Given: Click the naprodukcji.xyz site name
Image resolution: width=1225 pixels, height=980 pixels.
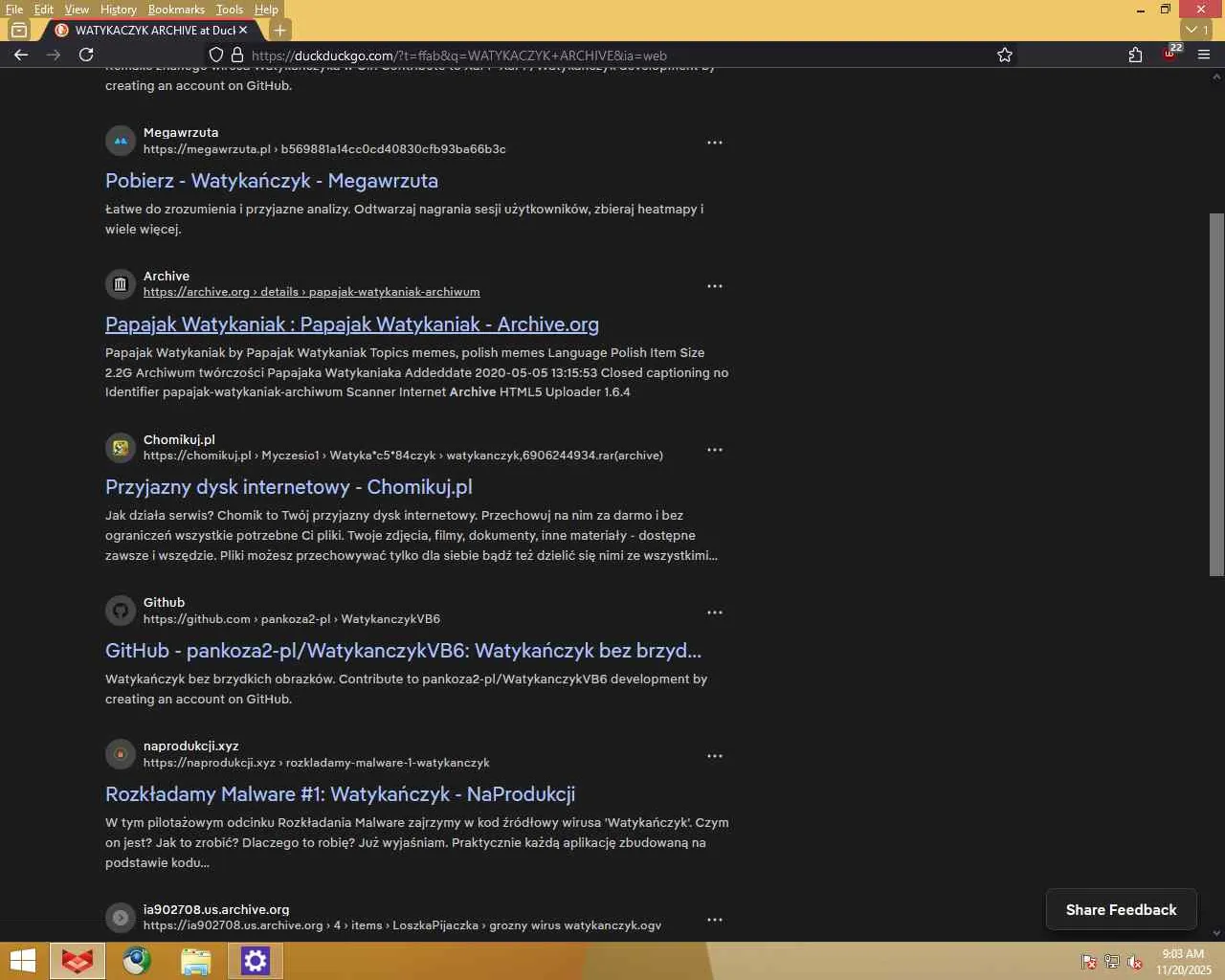Looking at the screenshot, I should 191,746.
